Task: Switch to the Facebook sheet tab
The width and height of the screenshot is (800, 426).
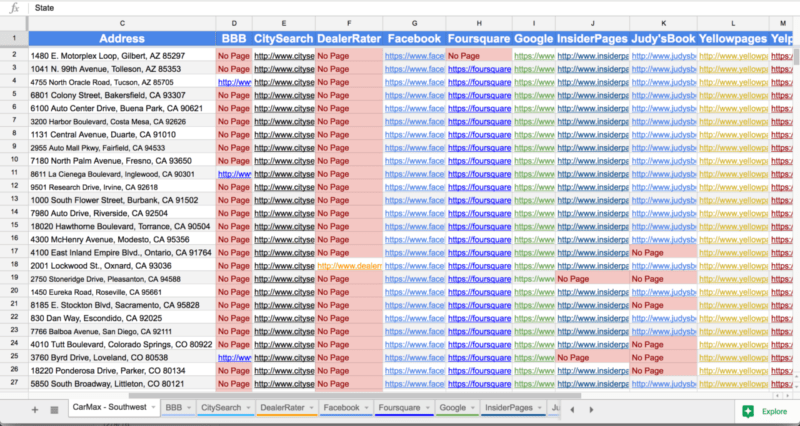Action: point(341,408)
